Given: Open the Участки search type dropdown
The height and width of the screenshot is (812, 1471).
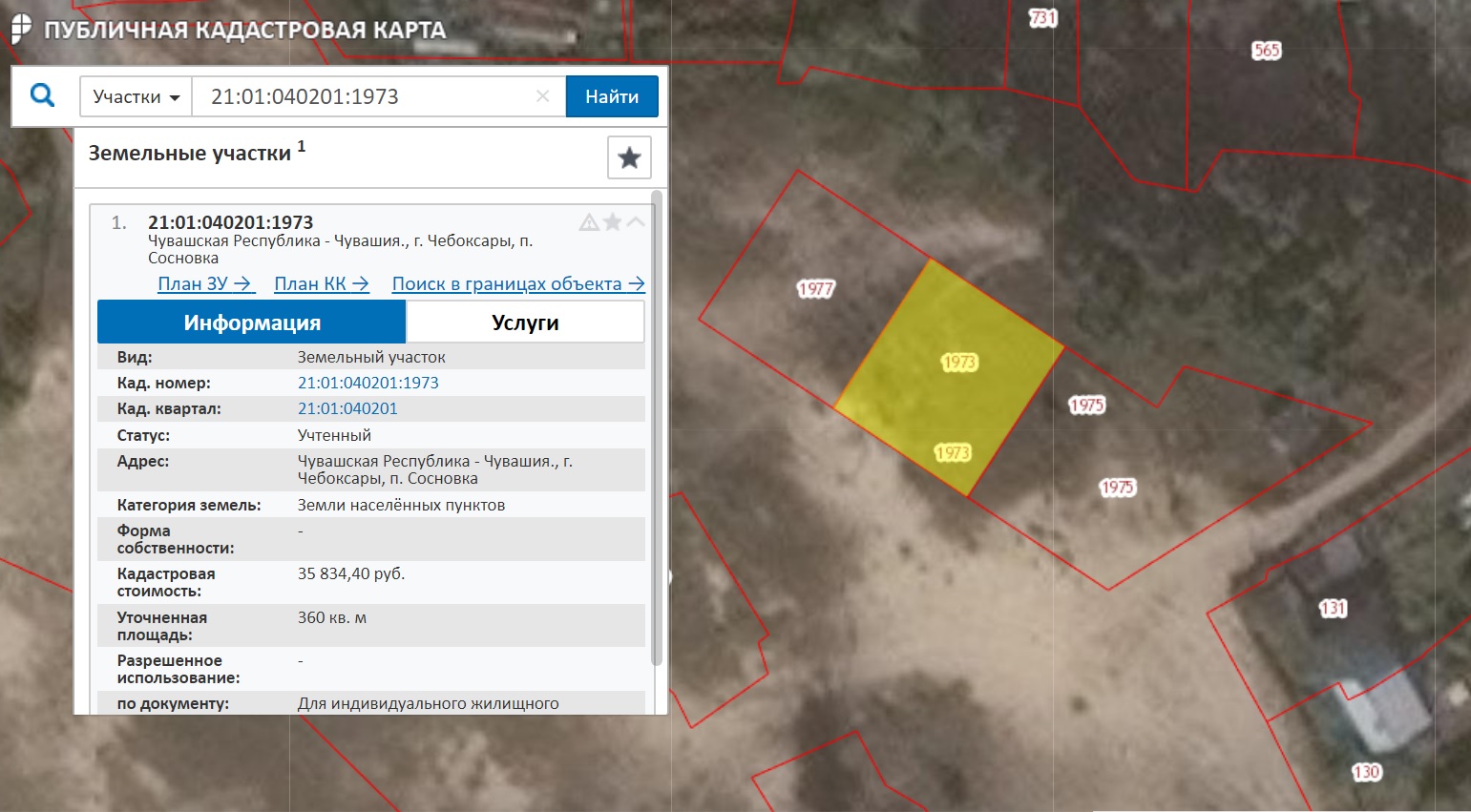Looking at the screenshot, I should coord(136,96).
